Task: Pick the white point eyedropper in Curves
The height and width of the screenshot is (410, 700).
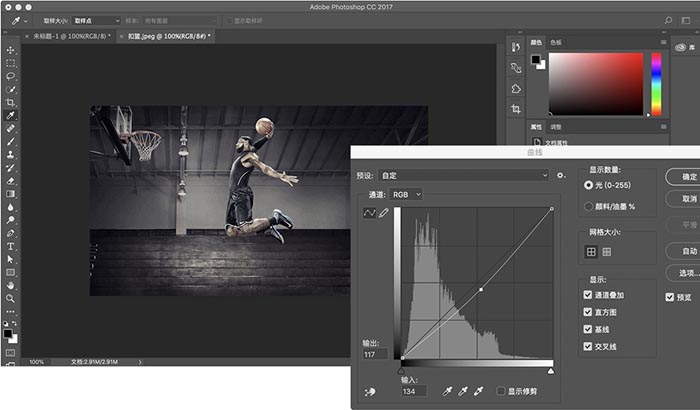Action: pyautogui.click(x=479, y=391)
